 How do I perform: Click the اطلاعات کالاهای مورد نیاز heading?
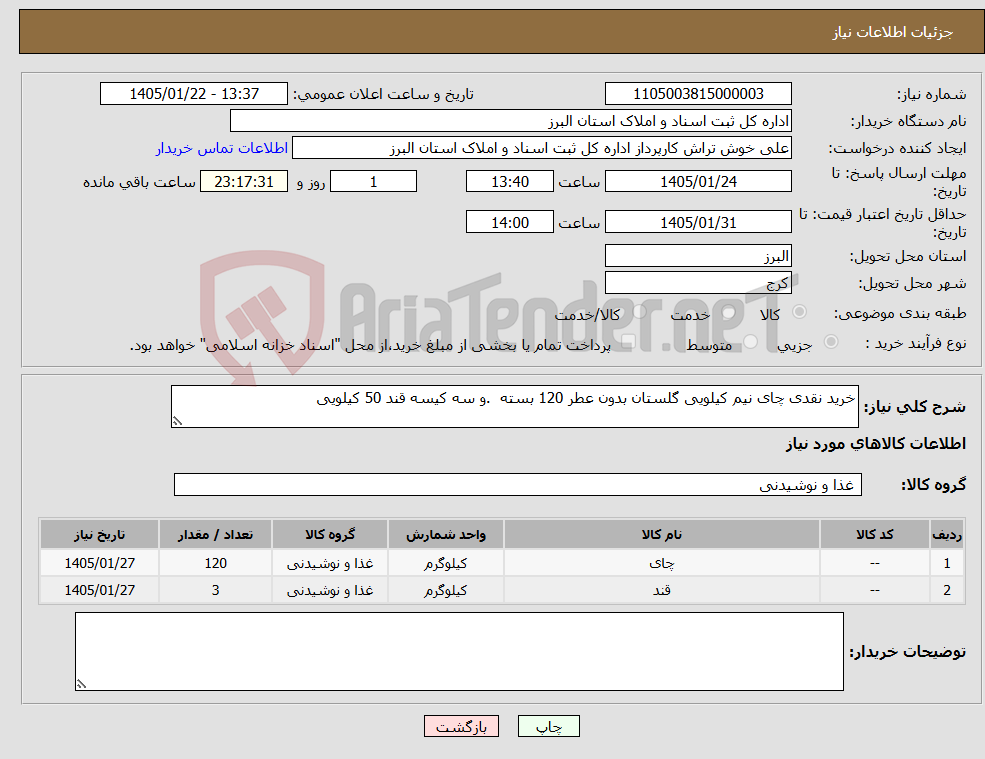pos(875,444)
